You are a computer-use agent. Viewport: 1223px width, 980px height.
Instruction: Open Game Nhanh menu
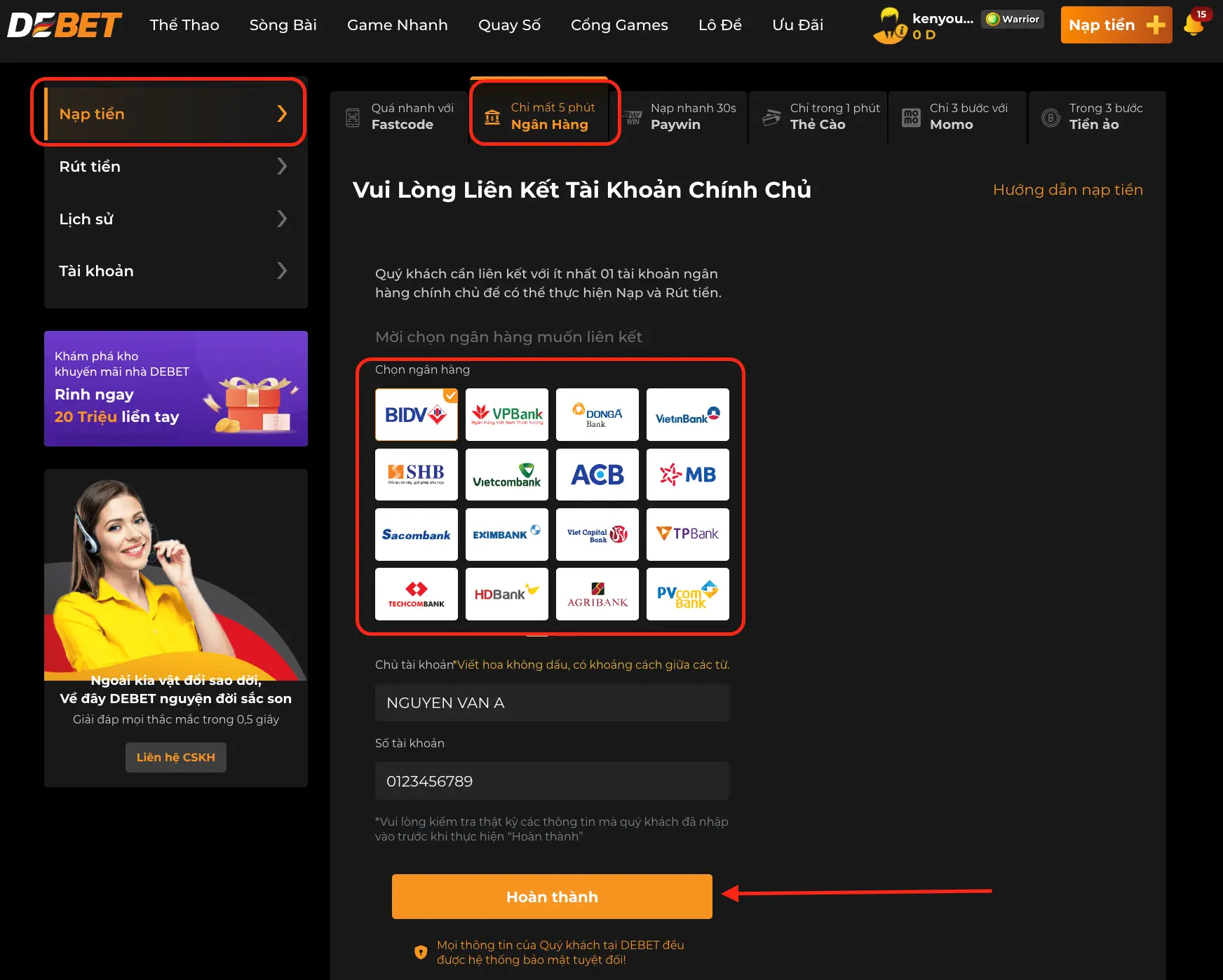[x=398, y=25]
